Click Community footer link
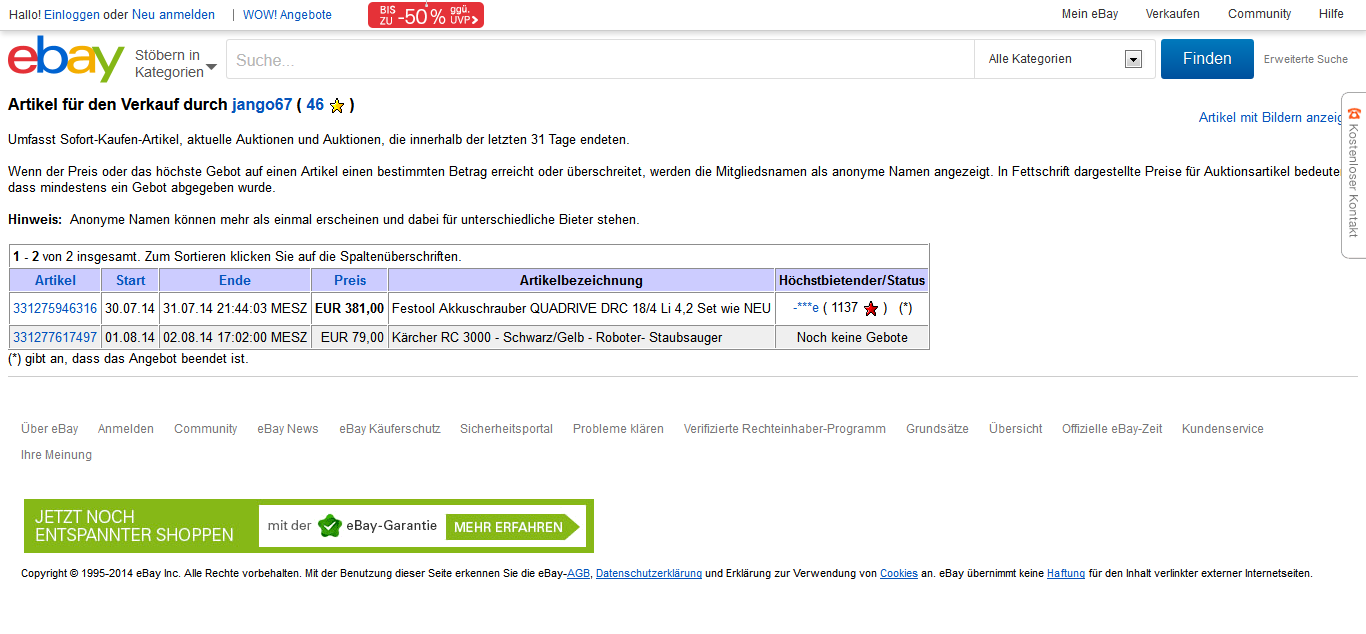The height and width of the screenshot is (634, 1366). pos(206,429)
